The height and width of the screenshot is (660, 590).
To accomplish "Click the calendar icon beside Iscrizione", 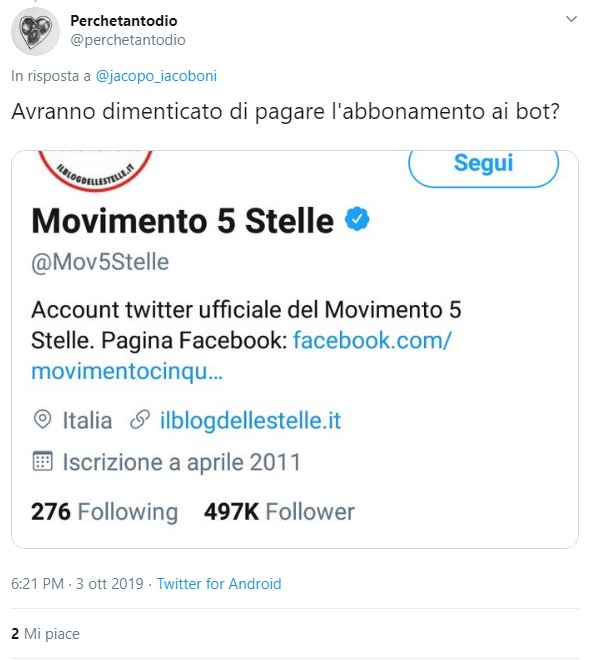I will (x=43, y=461).
